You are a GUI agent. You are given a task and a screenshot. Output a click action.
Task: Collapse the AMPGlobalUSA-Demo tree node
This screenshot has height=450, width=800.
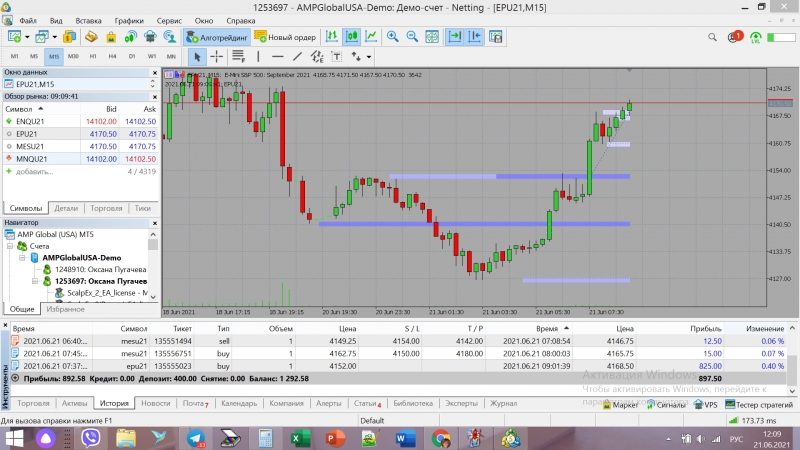click(x=22, y=258)
